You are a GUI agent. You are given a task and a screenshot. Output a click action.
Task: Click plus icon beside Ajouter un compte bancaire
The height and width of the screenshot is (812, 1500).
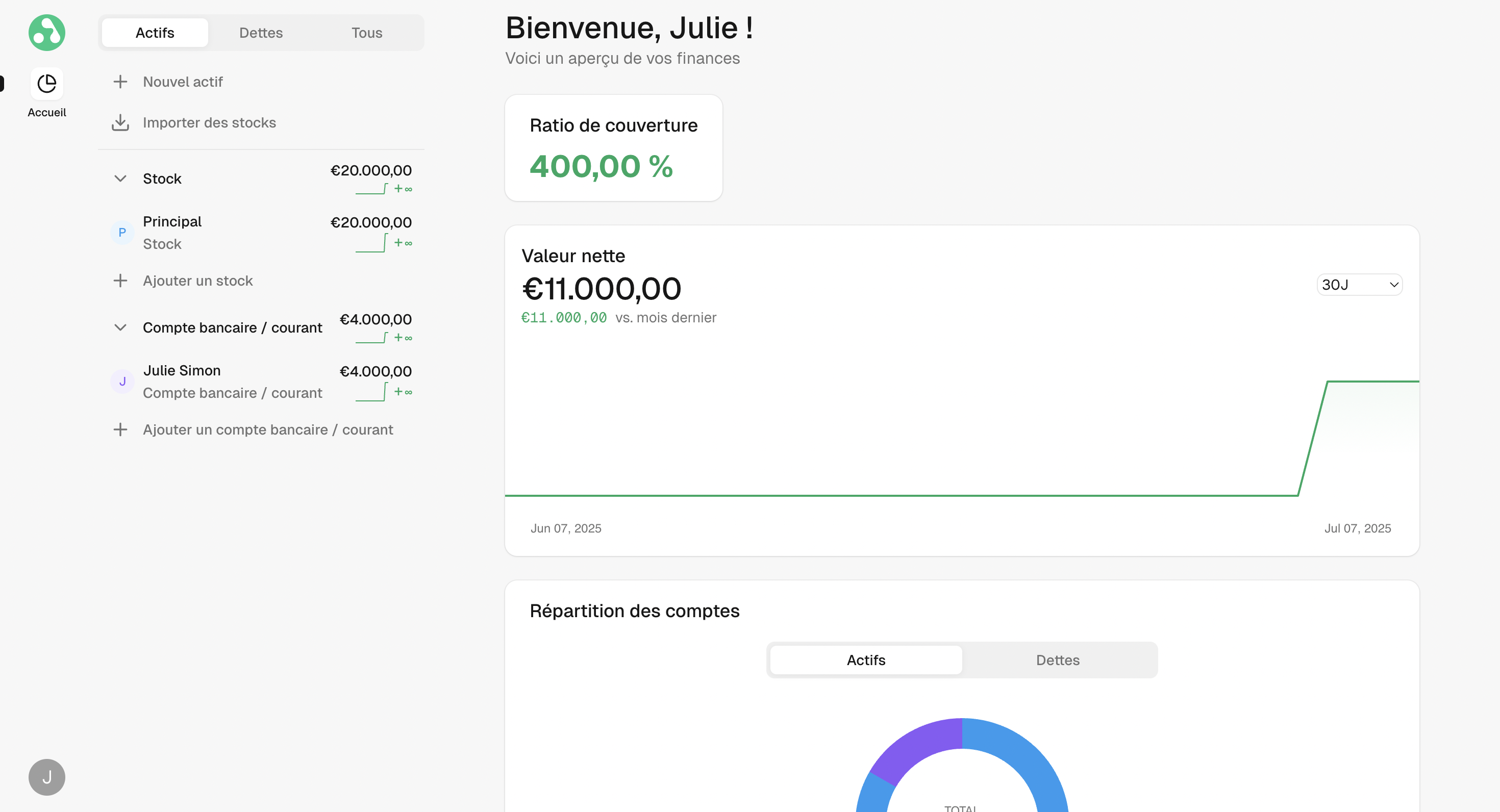click(x=120, y=429)
